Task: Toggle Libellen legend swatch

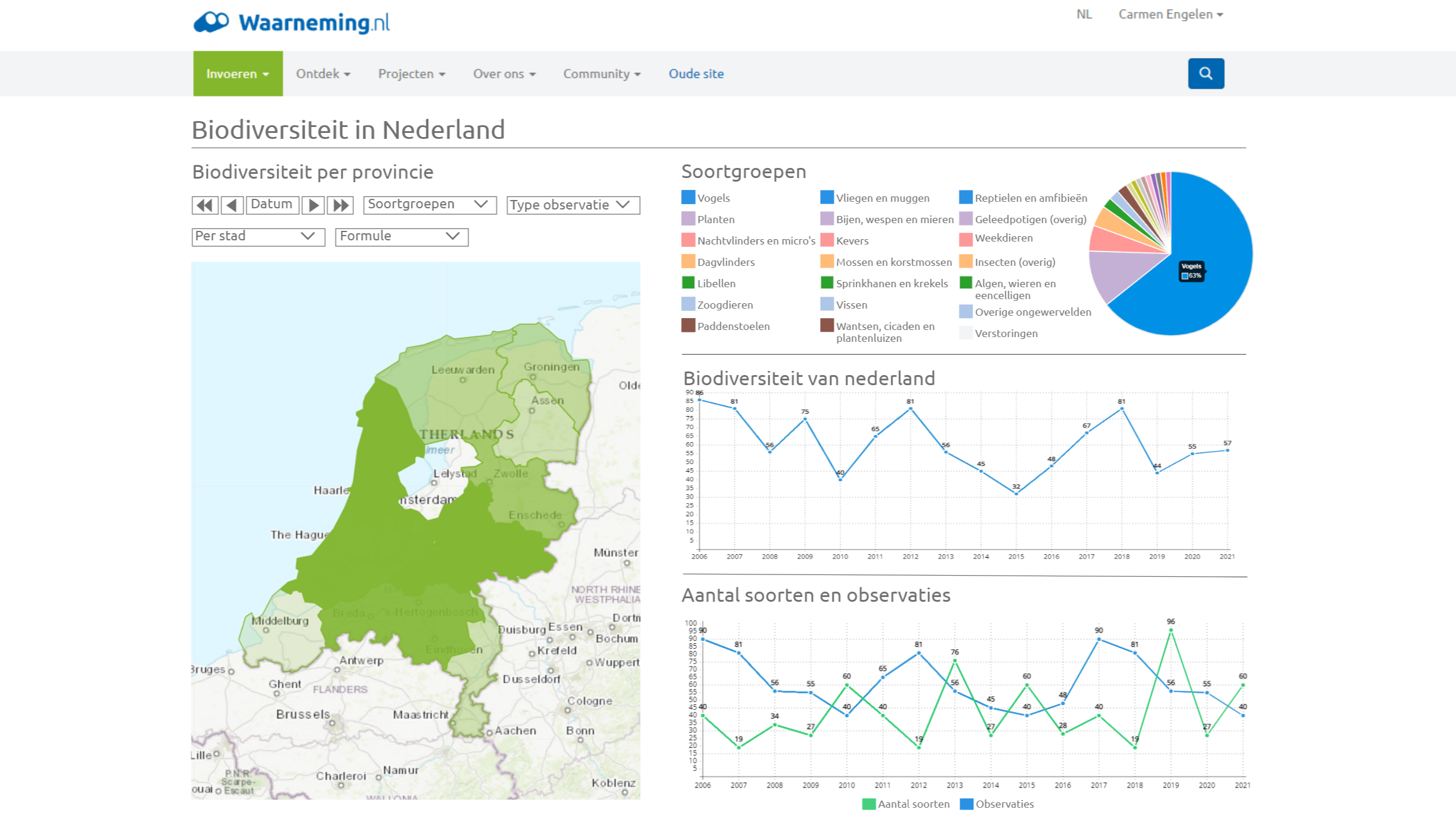Action: coord(688,282)
